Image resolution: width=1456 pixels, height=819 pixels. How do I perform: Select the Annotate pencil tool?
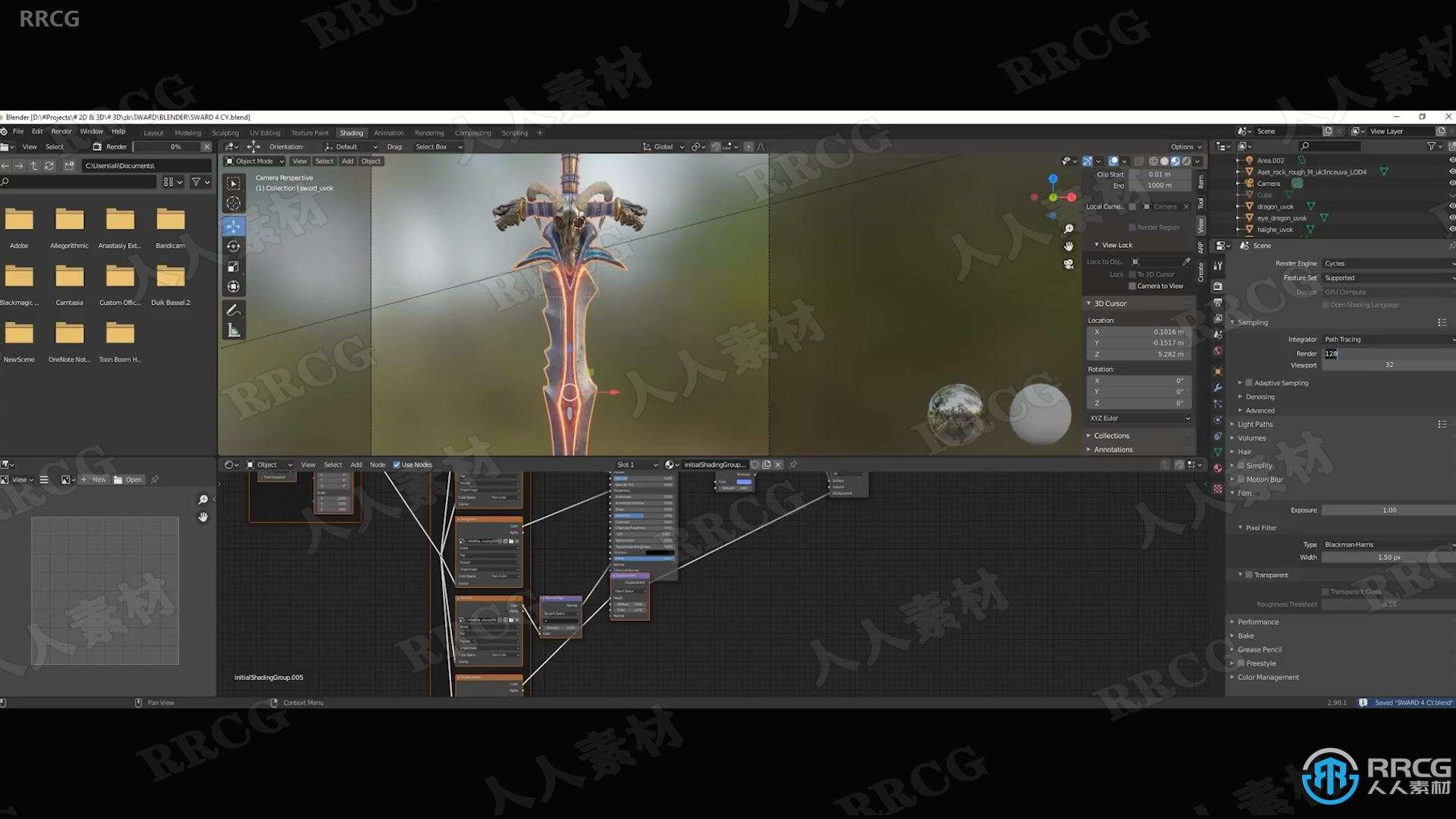tap(234, 310)
